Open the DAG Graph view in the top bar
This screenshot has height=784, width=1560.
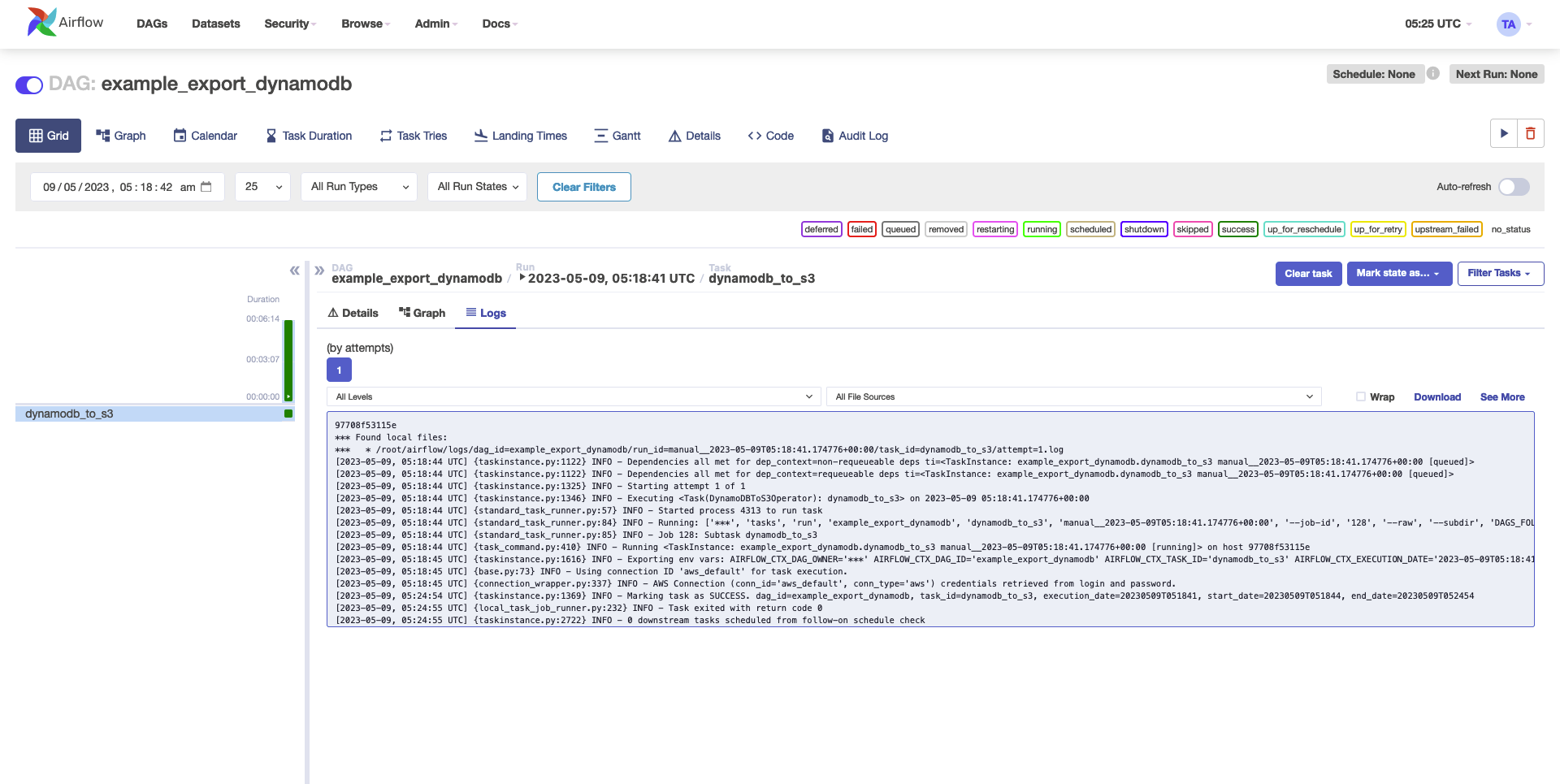[x=121, y=136]
